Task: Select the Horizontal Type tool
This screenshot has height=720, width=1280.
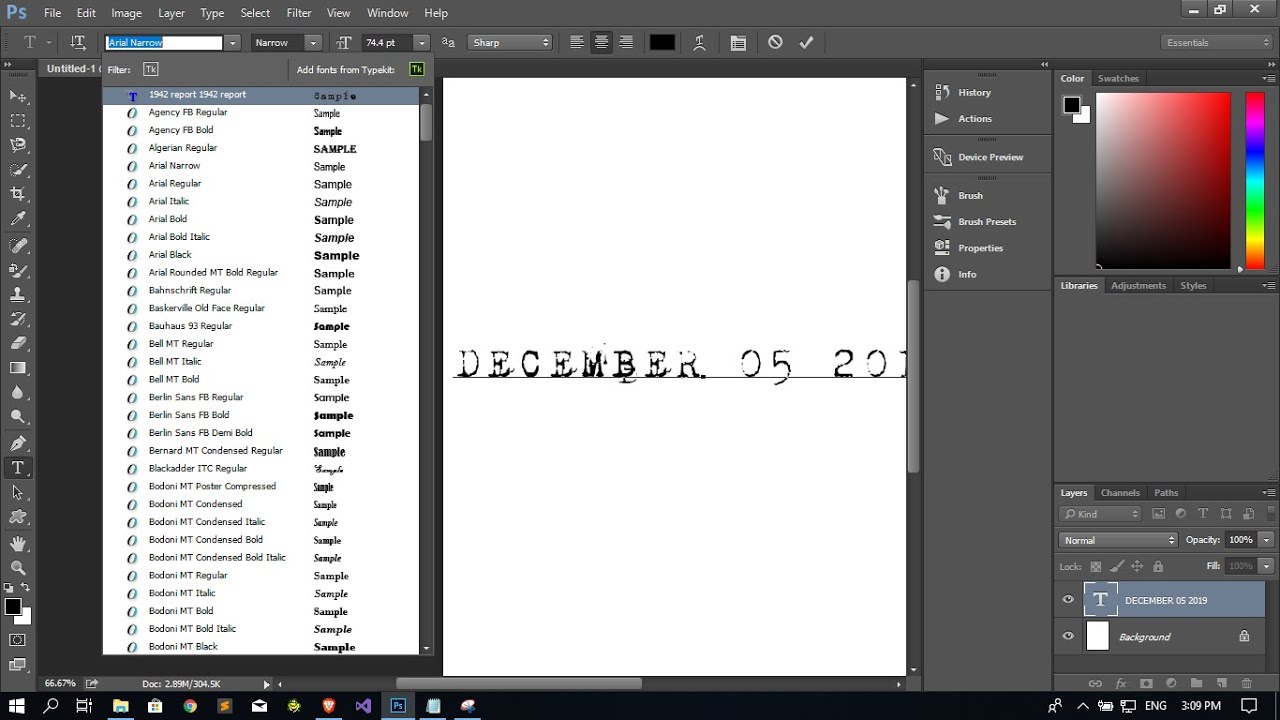Action: pos(18,468)
